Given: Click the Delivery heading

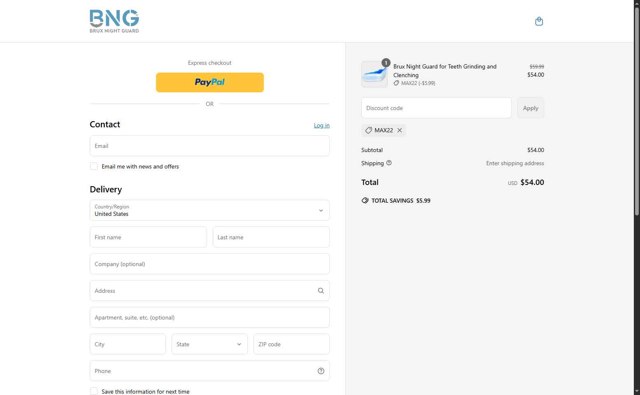Looking at the screenshot, I should point(106,189).
